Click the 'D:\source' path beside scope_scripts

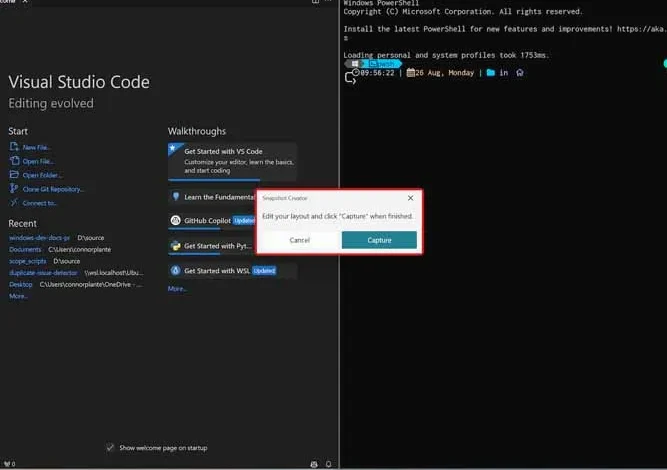(x=66, y=261)
